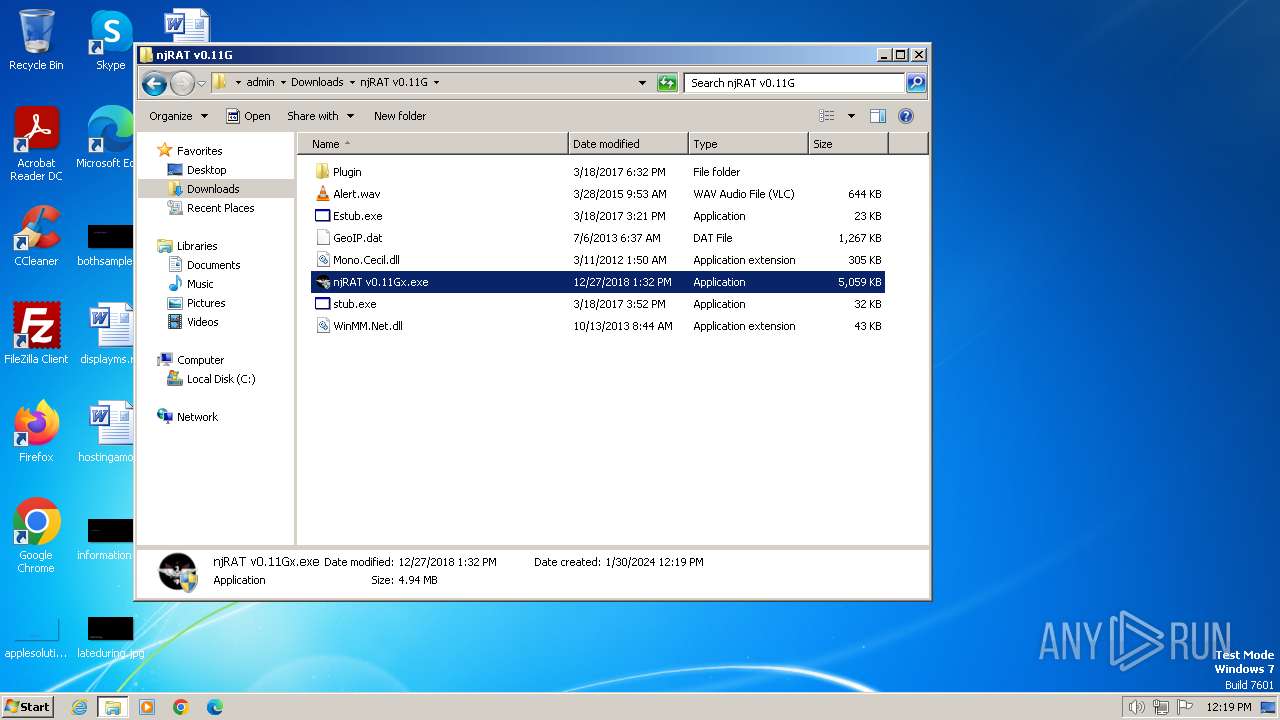Open Microsoft Edge from the taskbar
1280x720 pixels.
[215, 707]
